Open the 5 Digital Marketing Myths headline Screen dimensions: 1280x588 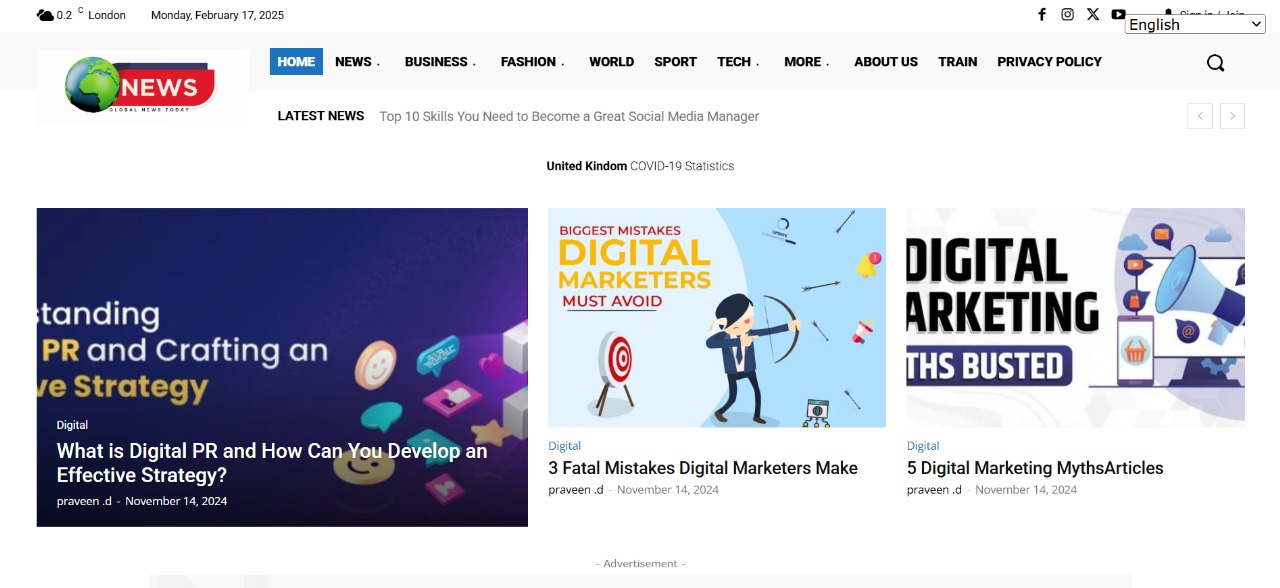1034,468
